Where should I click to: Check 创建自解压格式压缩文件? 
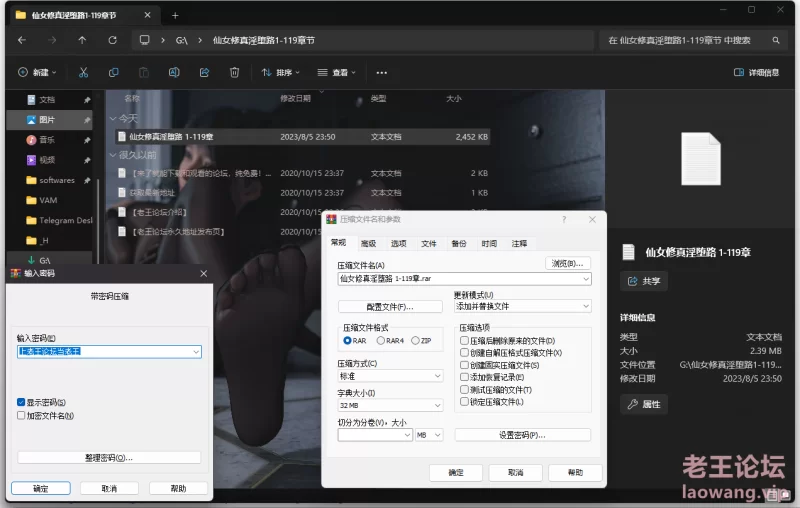[x=464, y=352]
